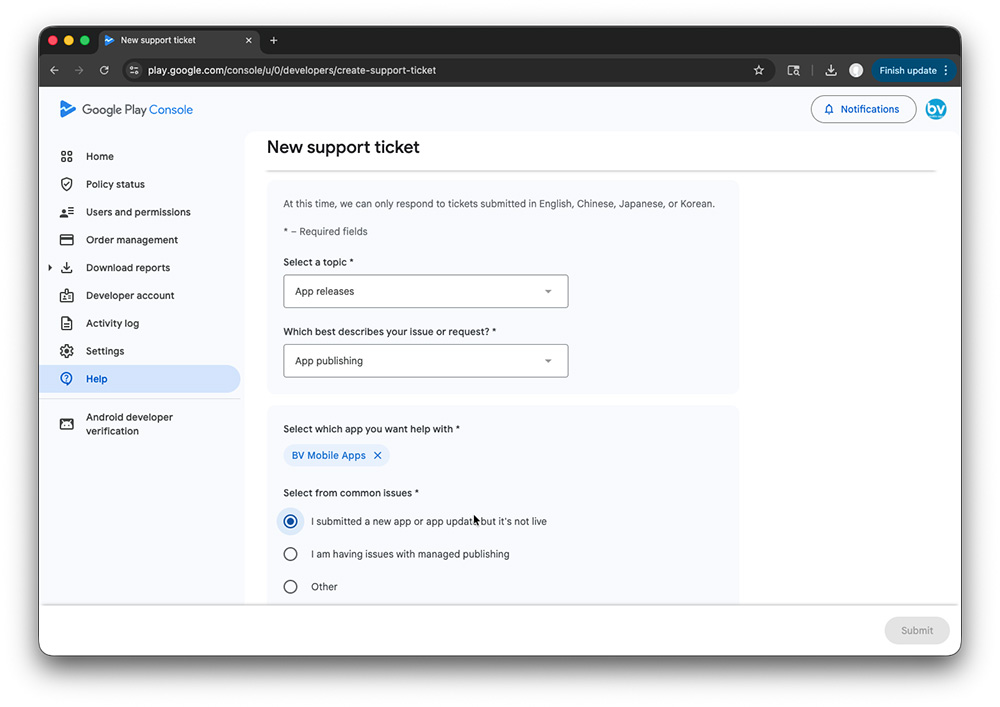Click the browser forward arrow
This screenshot has height=707, width=1000.
click(79, 70)
